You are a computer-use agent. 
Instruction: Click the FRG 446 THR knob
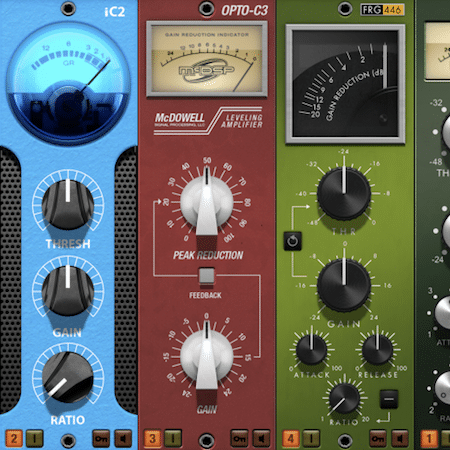[344, 193]
